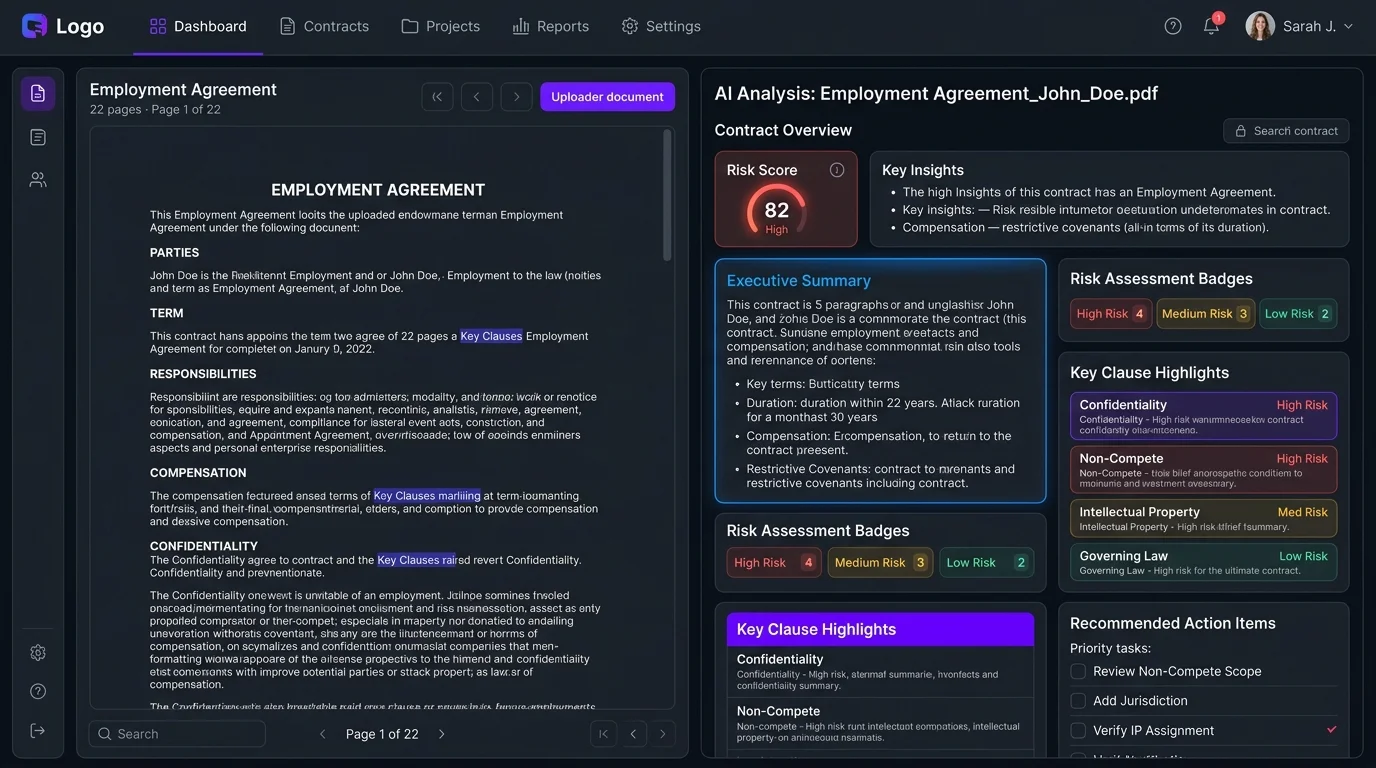1376x768 pixels.
Task: Open Non-Compete High Risk clause card
Action: 1203,470
